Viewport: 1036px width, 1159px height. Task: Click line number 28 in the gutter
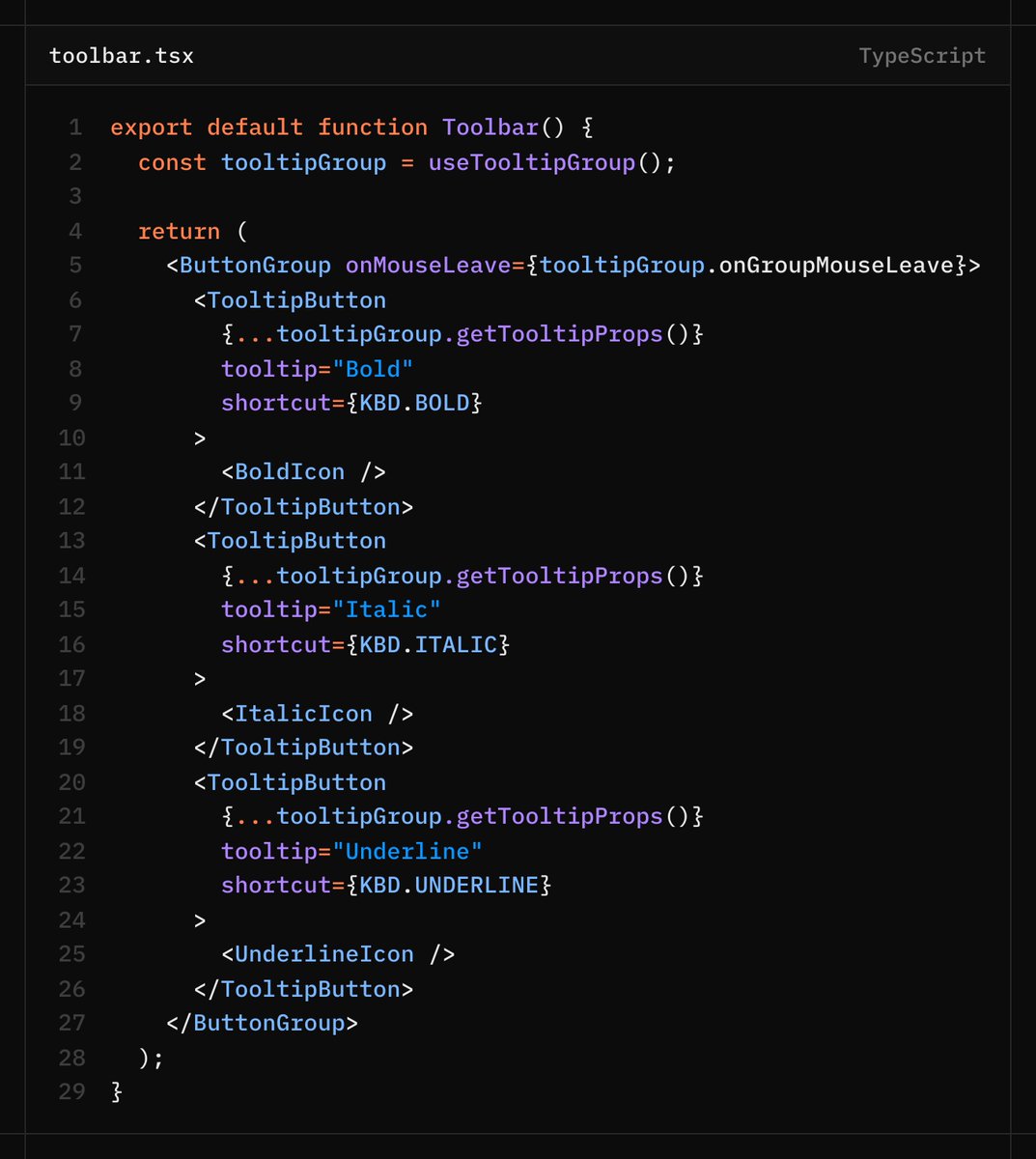point(71,1058)
